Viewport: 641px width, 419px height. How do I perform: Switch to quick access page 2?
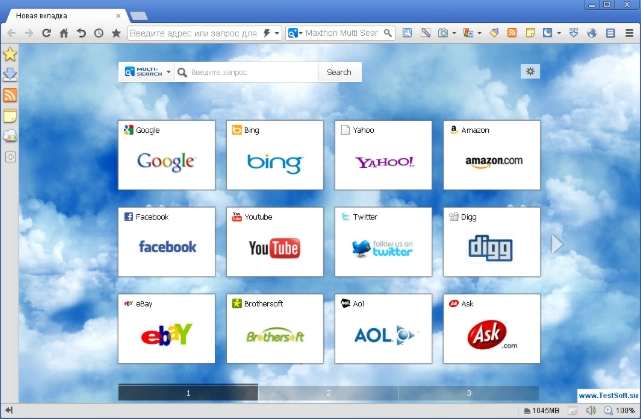(x=328, y=393)
